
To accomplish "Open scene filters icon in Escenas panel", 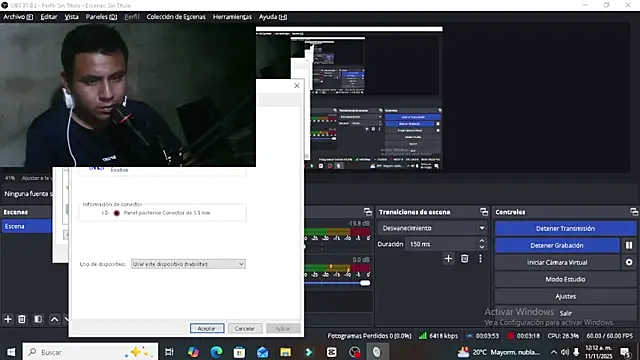I will pos(38,319).
